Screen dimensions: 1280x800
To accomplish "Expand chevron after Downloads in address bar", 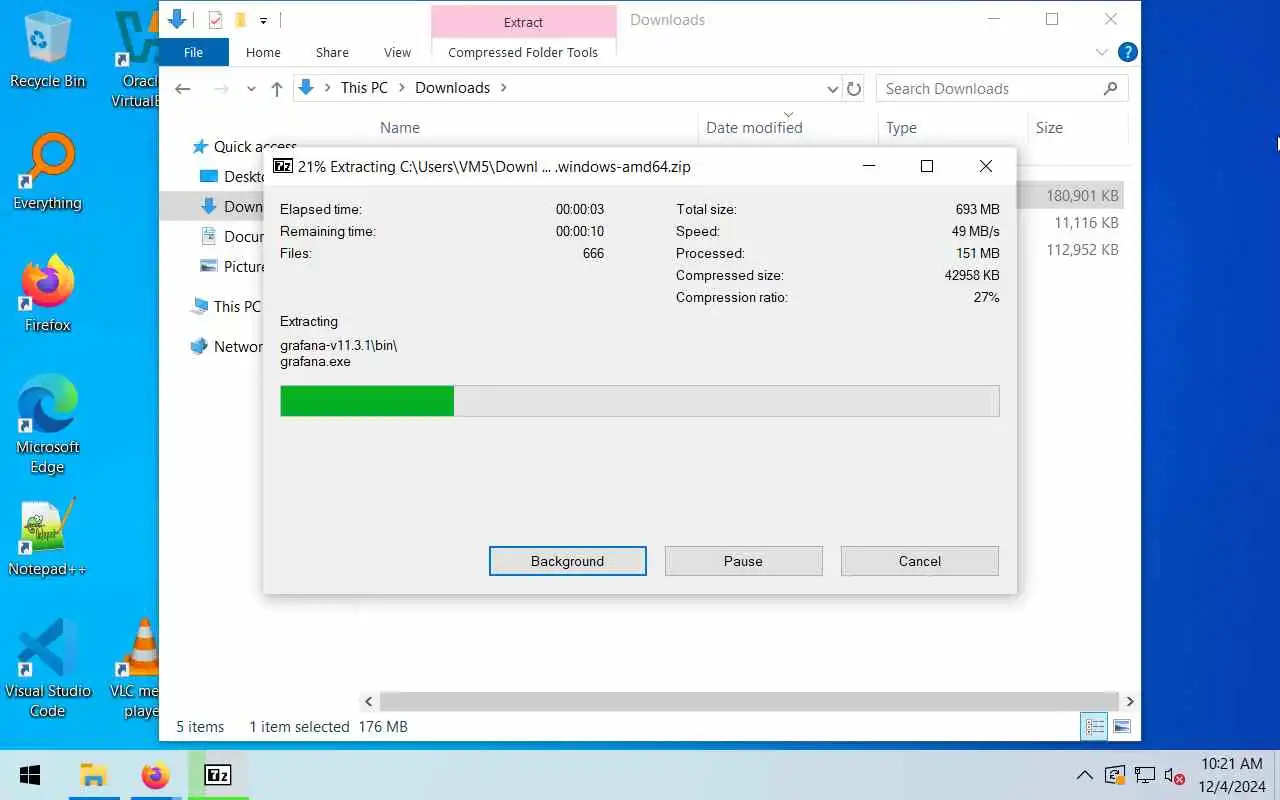I will 503,88.
